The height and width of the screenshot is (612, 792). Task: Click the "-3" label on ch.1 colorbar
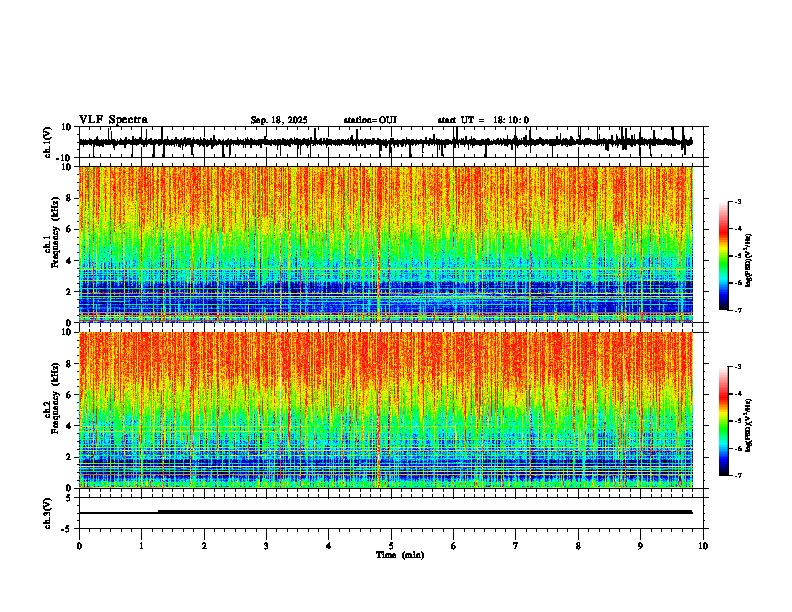[x=737, y=201]
